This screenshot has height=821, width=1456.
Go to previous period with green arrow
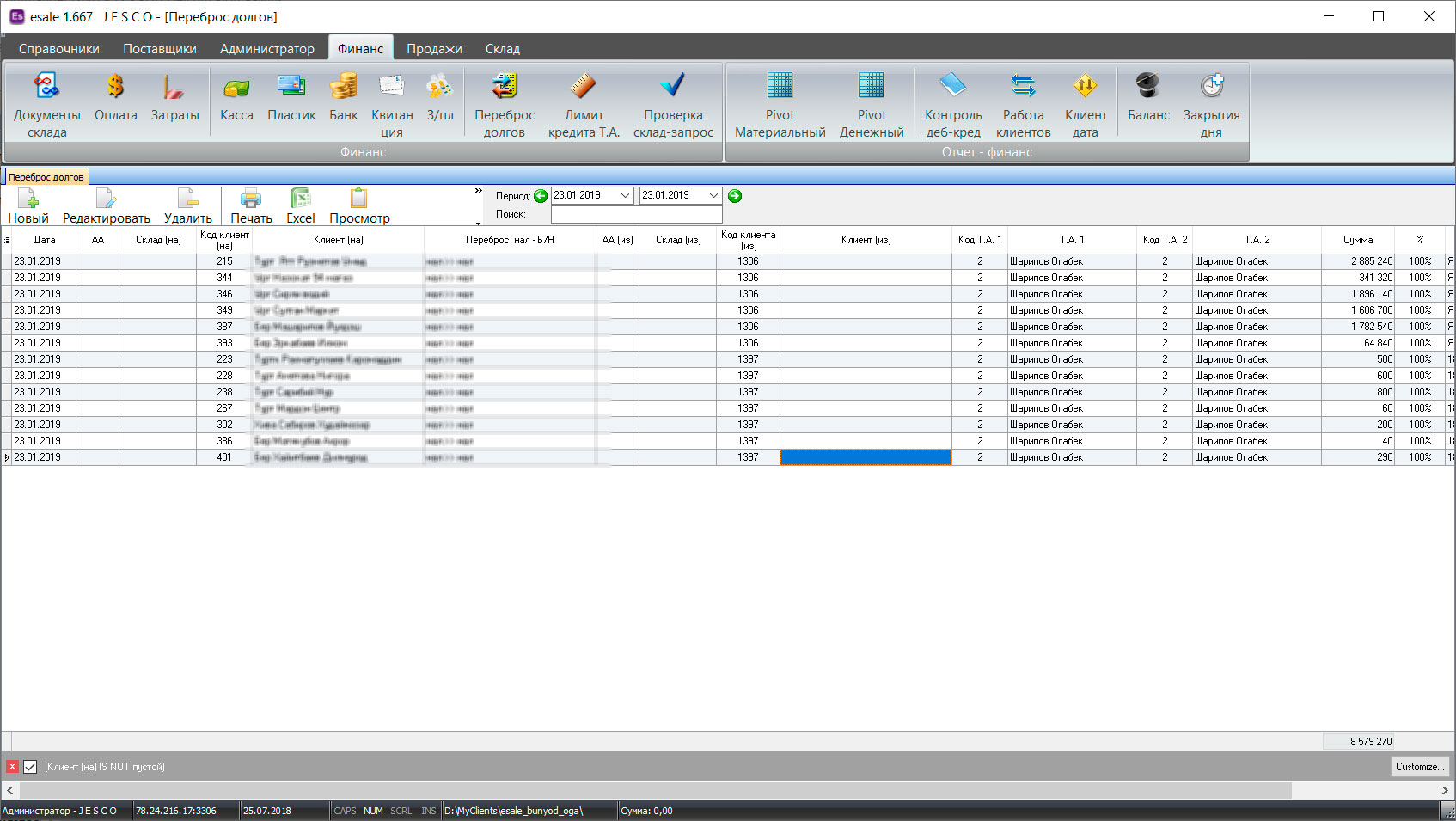coord(541,196)
